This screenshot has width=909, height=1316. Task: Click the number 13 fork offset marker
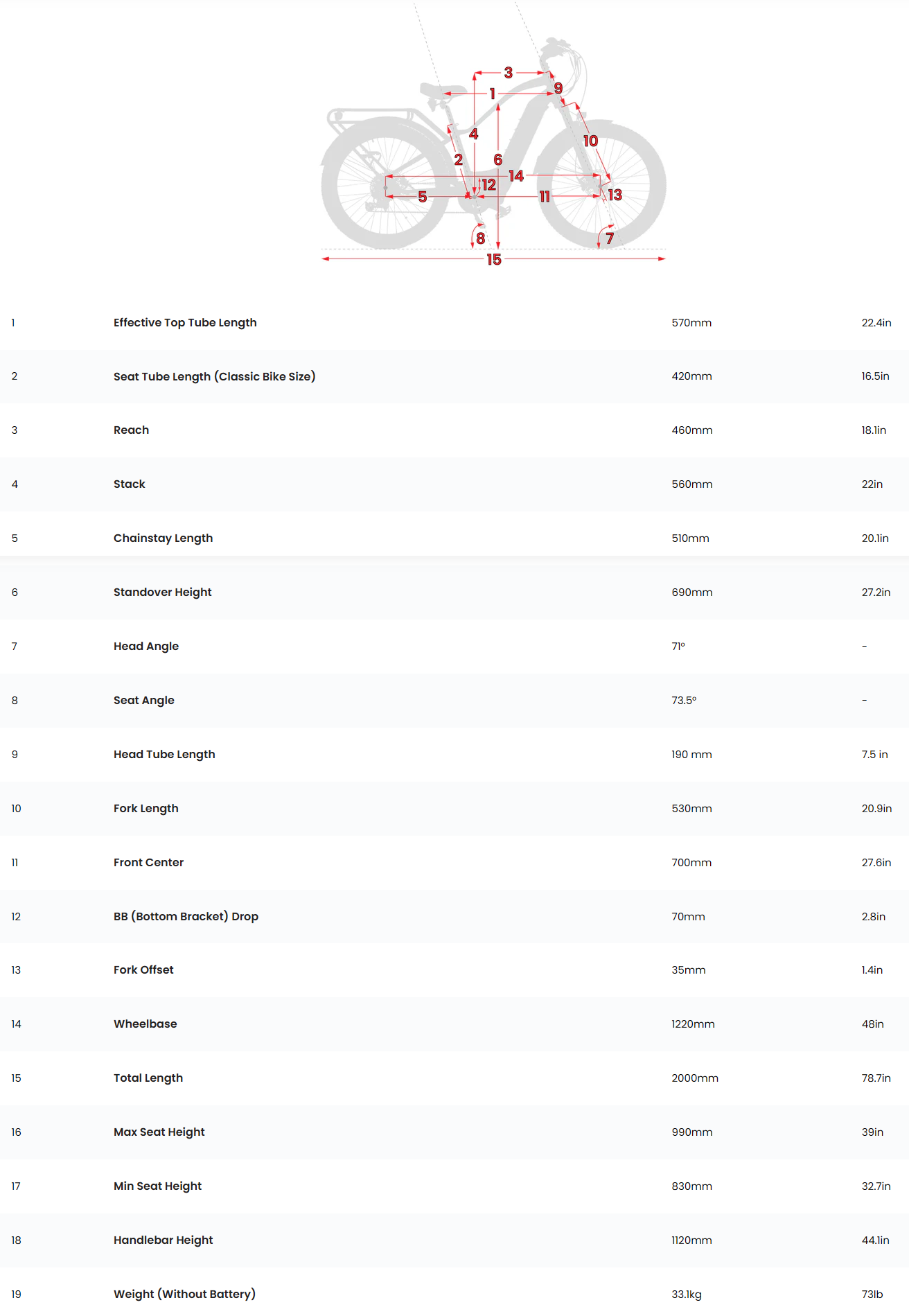point(615,195)
